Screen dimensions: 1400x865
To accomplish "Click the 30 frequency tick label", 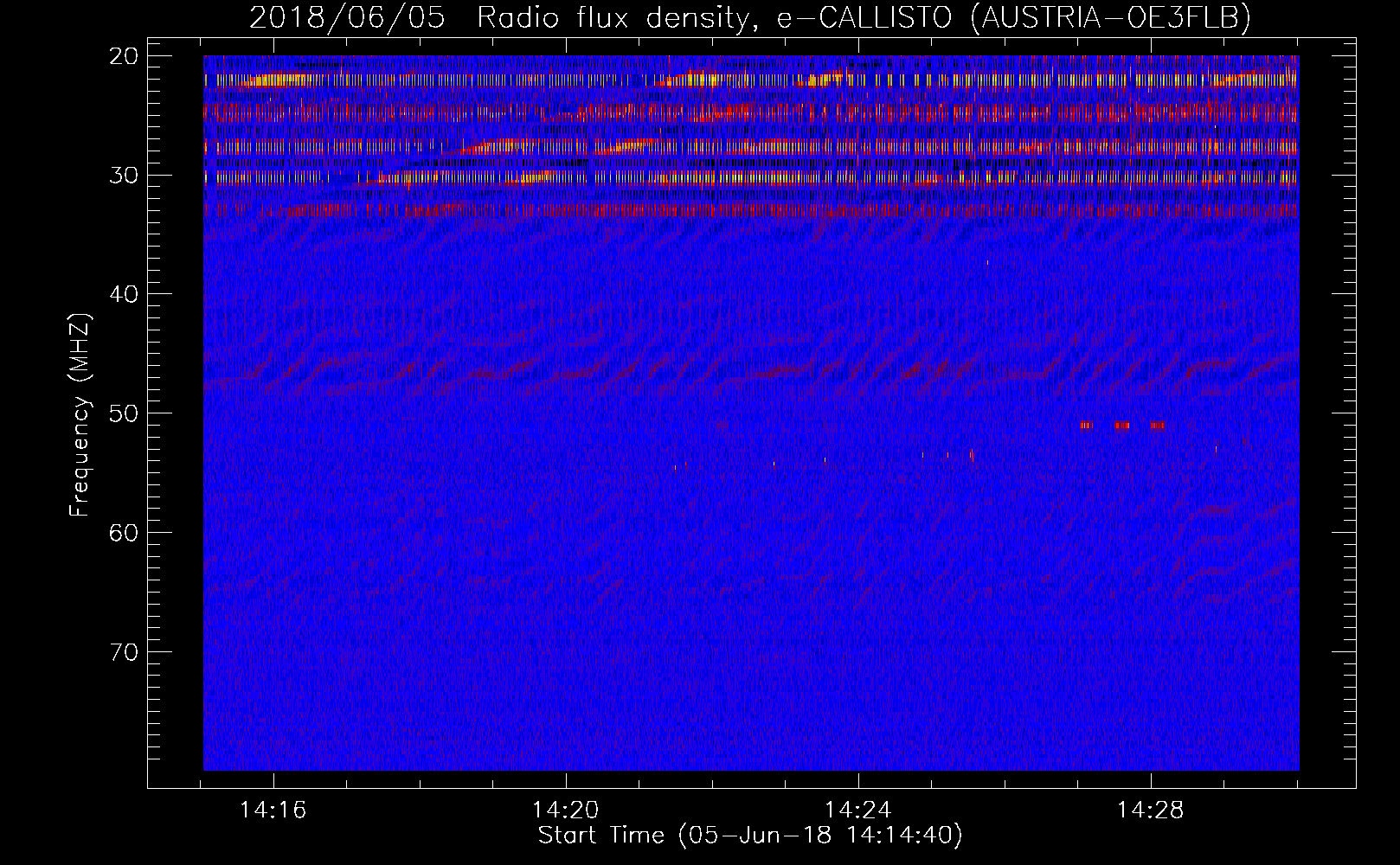I will (125, 176).
